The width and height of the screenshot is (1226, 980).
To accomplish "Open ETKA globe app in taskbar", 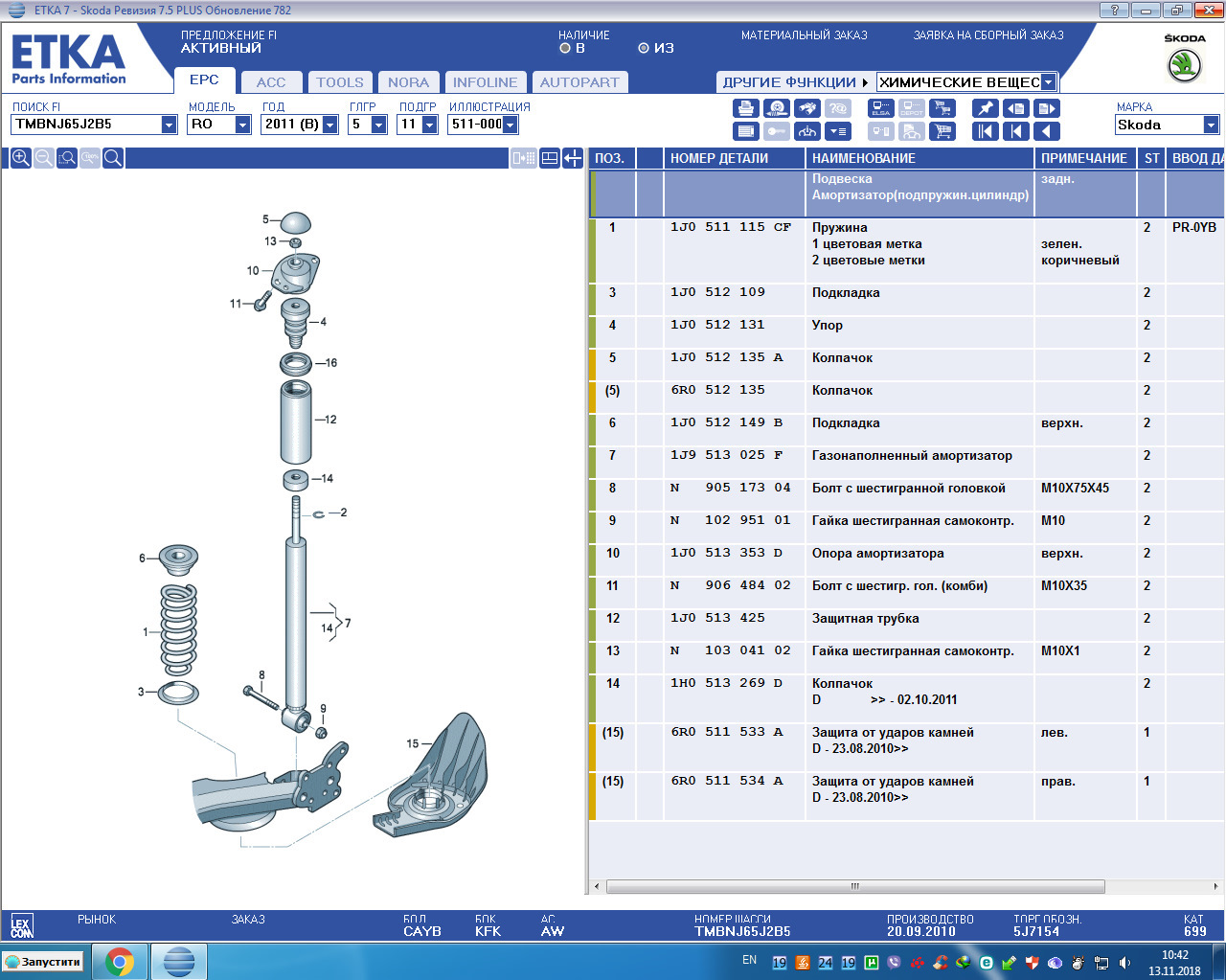I will [179, 961].
